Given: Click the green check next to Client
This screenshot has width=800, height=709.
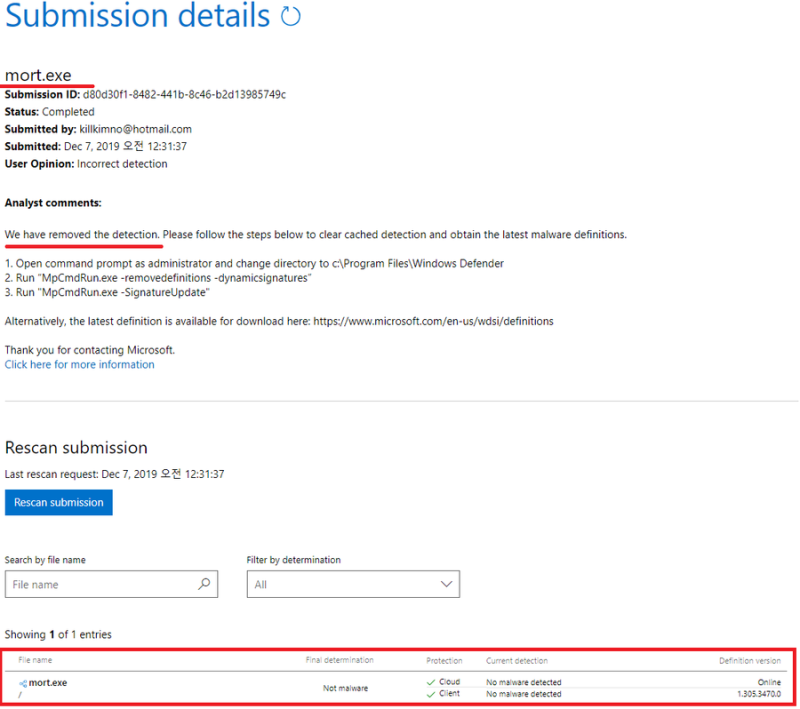Looking at the screenshot, I should [x=428, y=694].
